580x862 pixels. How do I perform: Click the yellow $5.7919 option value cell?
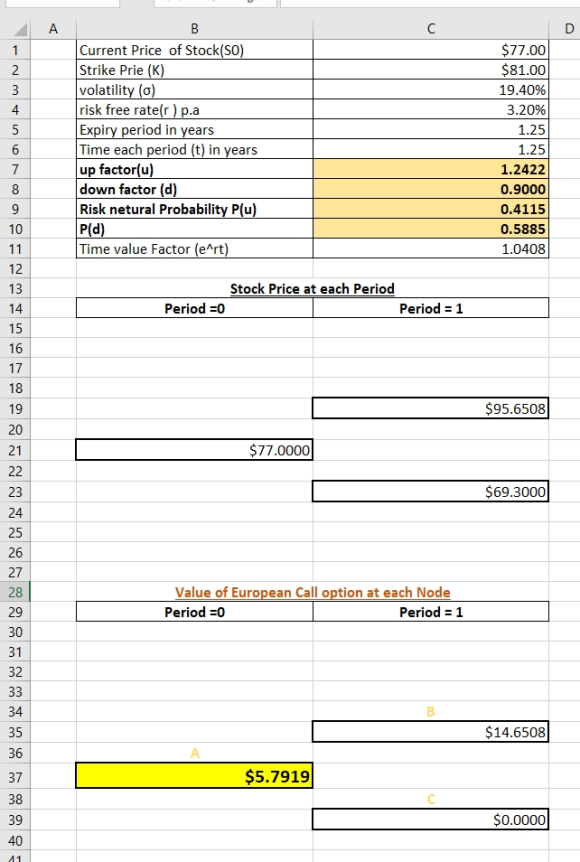[x=194, y=776]
